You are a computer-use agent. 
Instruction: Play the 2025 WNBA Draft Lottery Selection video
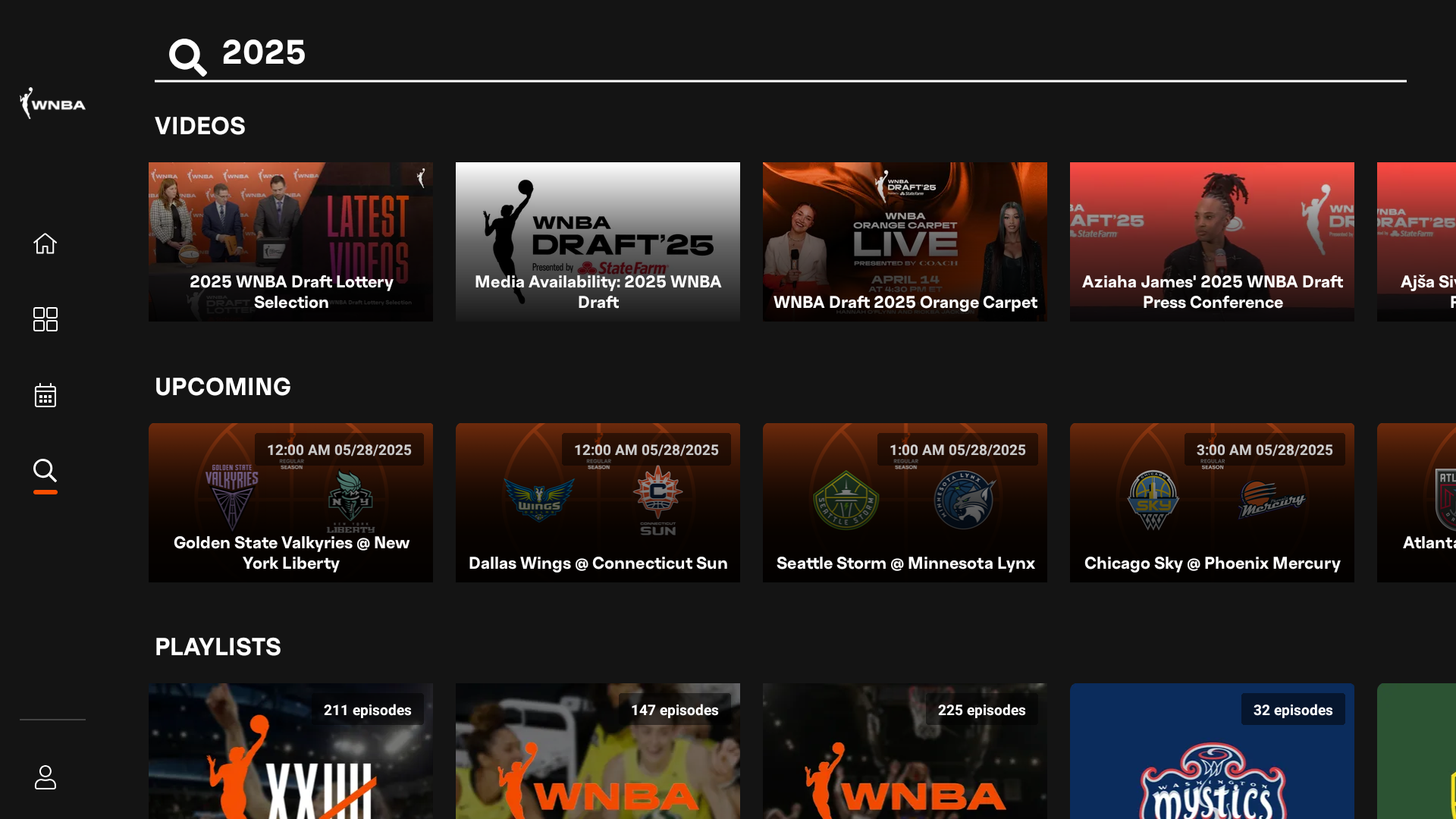click(x=290, y=241)
